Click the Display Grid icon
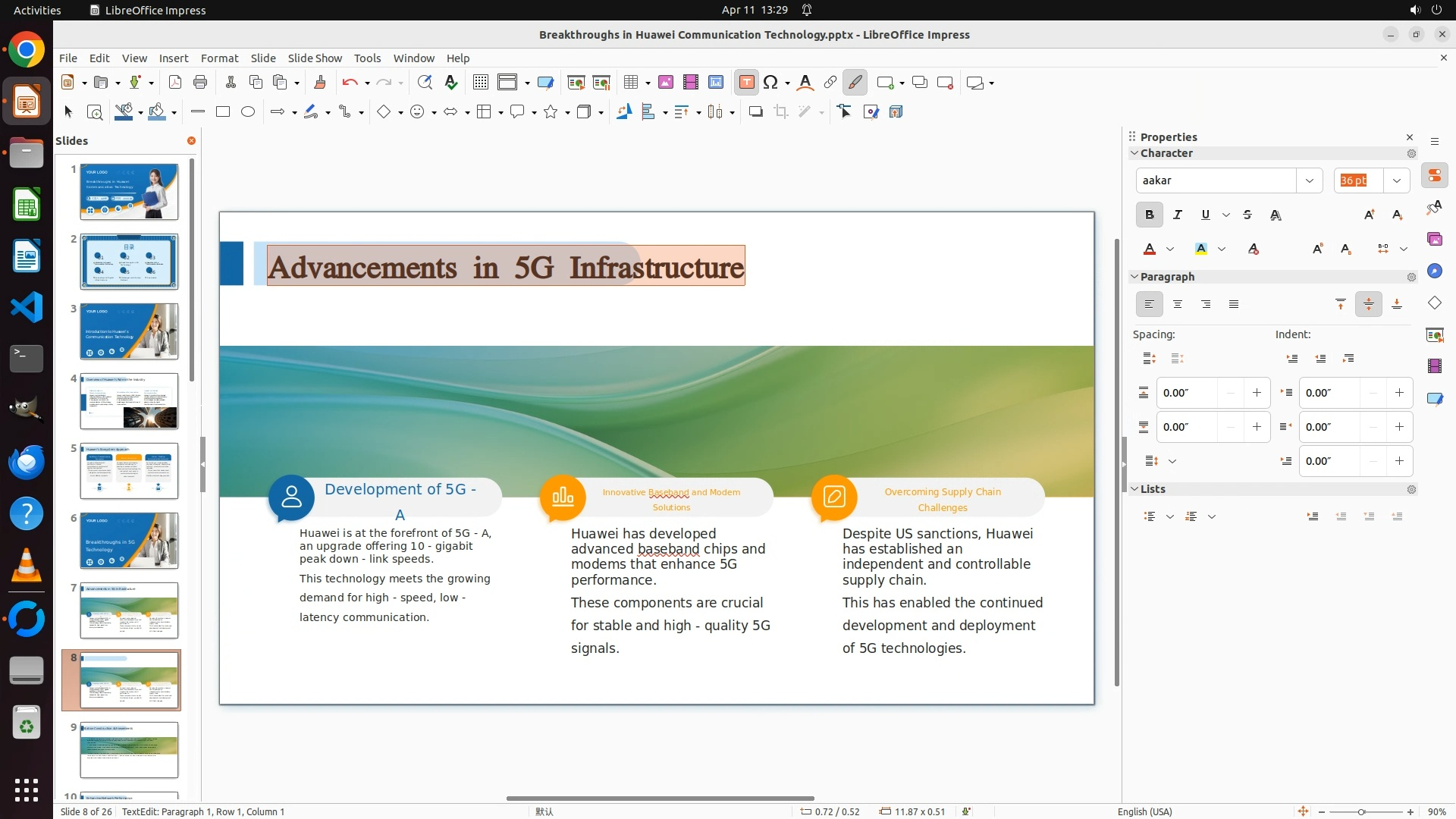The image size is (1456, 819). [x=480, y=83]
